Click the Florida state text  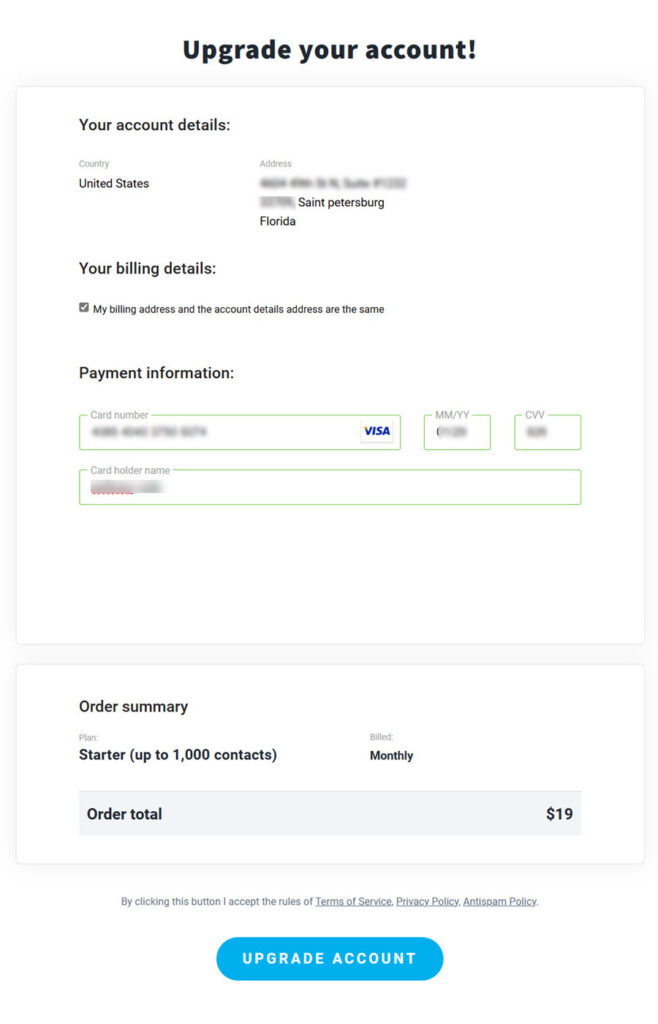pos(277,221)
